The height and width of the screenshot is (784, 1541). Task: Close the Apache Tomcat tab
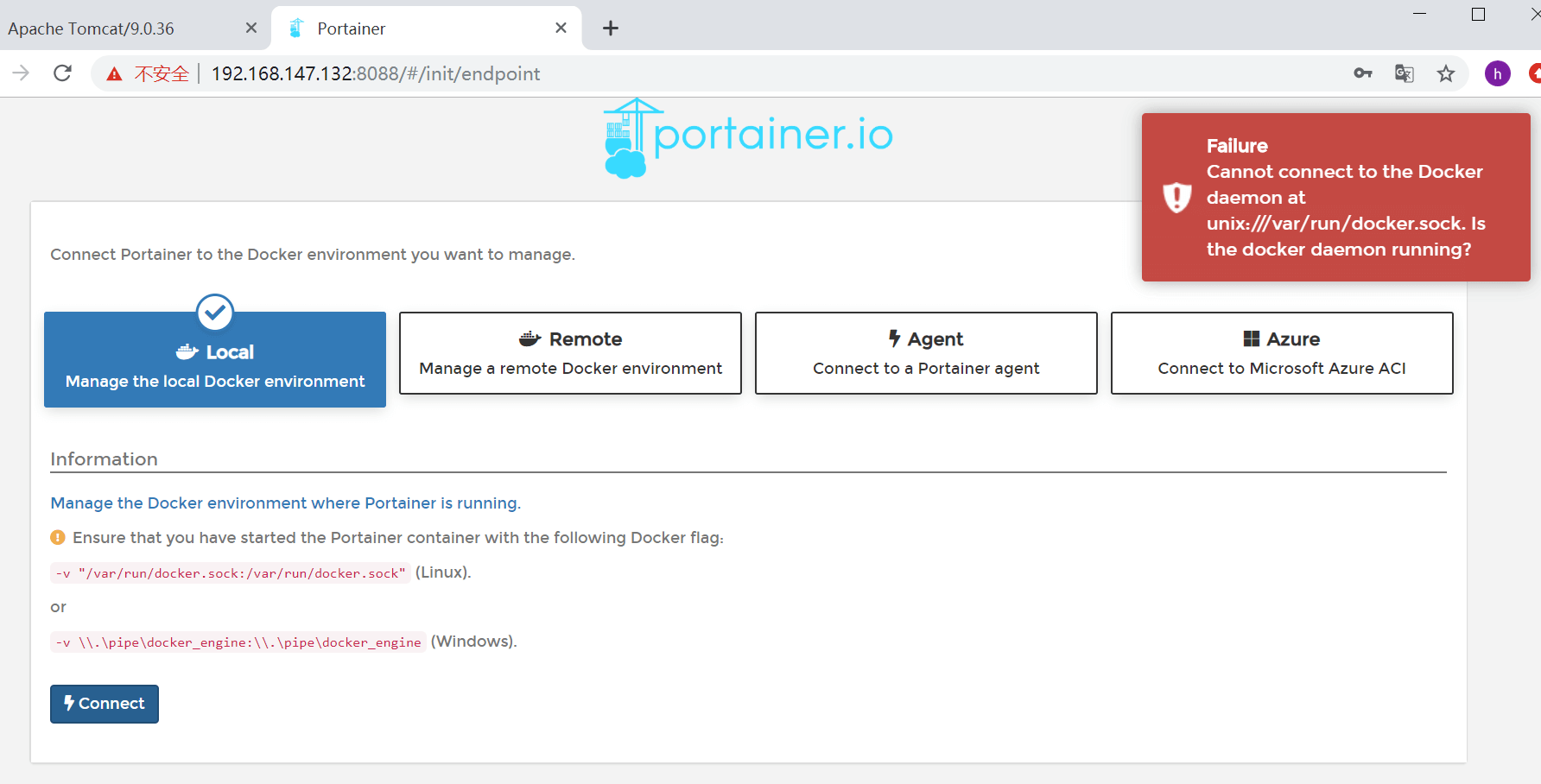point(251,28)
